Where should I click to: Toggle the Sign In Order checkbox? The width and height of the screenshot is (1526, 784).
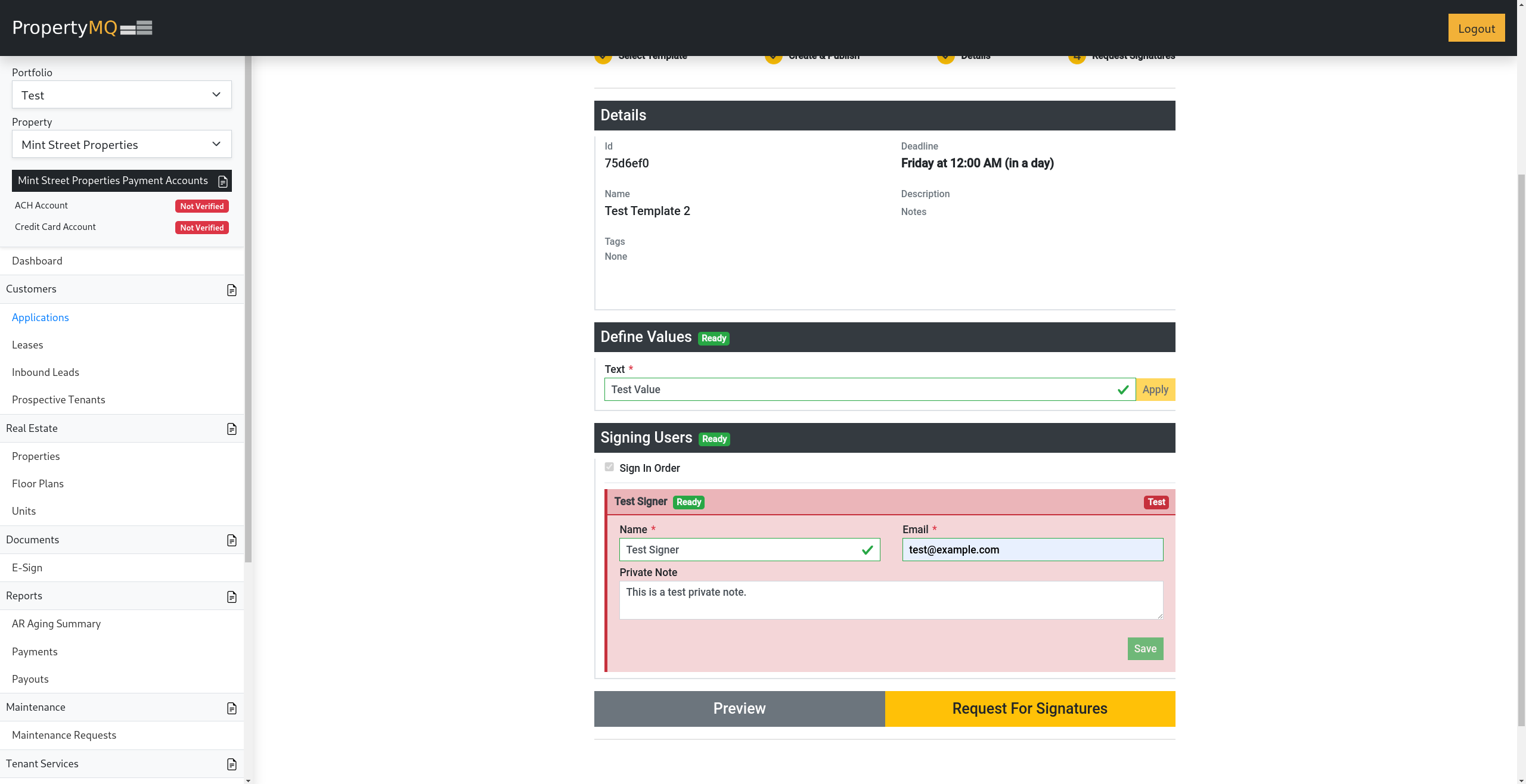[609, 467]
